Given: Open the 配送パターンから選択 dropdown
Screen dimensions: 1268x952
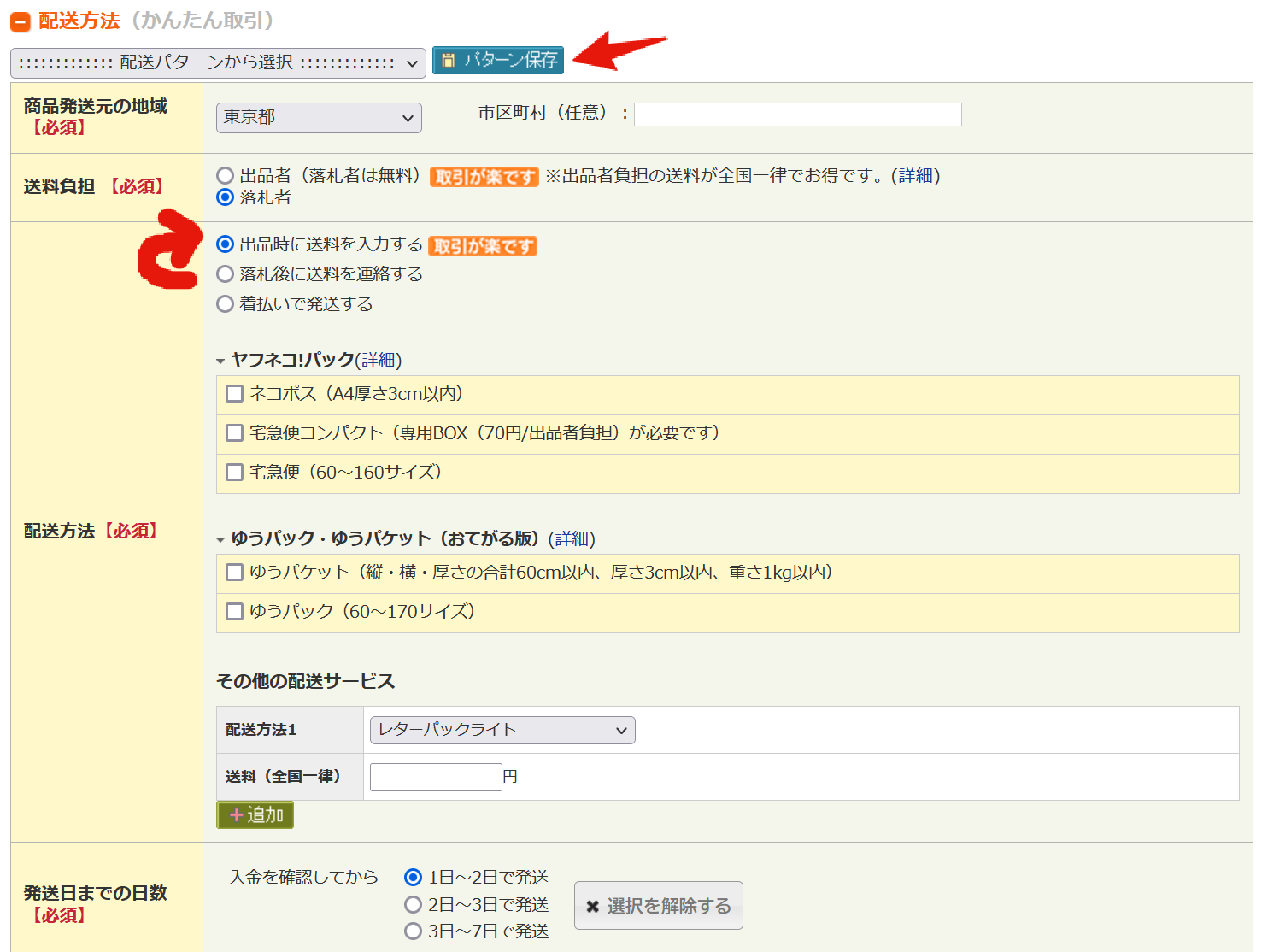Looking at the screenshot, I should 218,62.
